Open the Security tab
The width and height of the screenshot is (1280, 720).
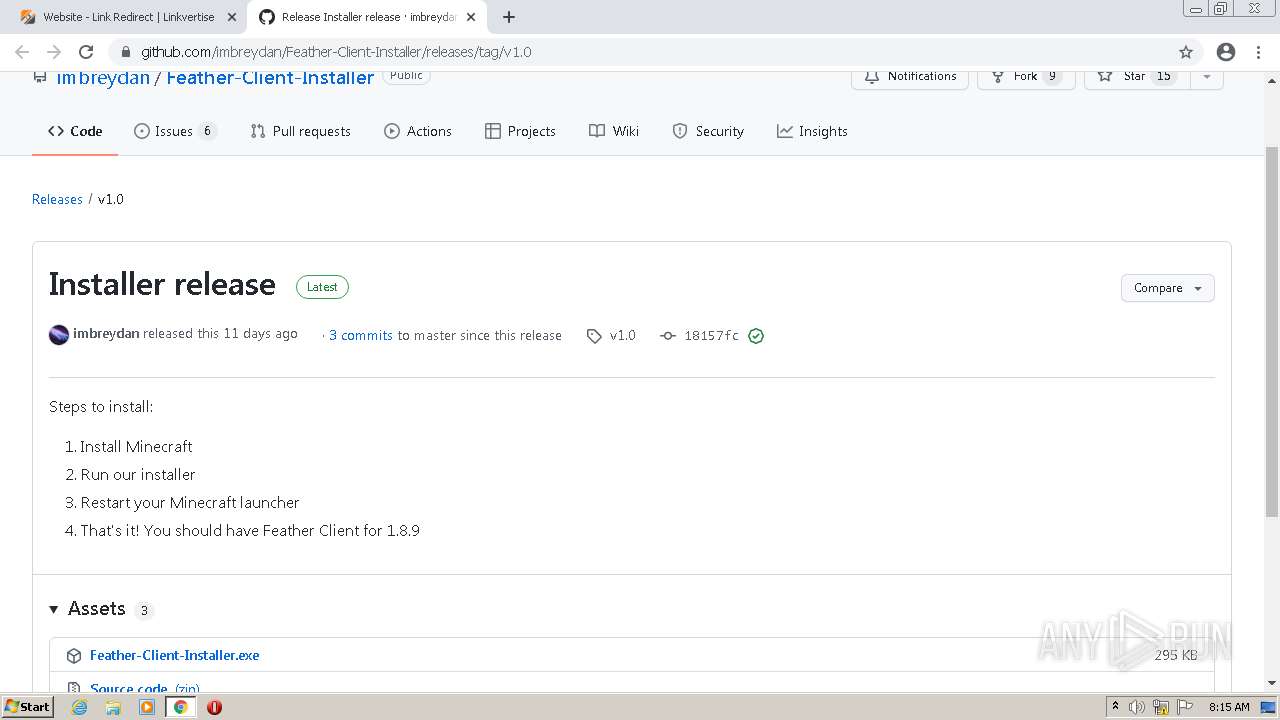(x=708, y=131)
